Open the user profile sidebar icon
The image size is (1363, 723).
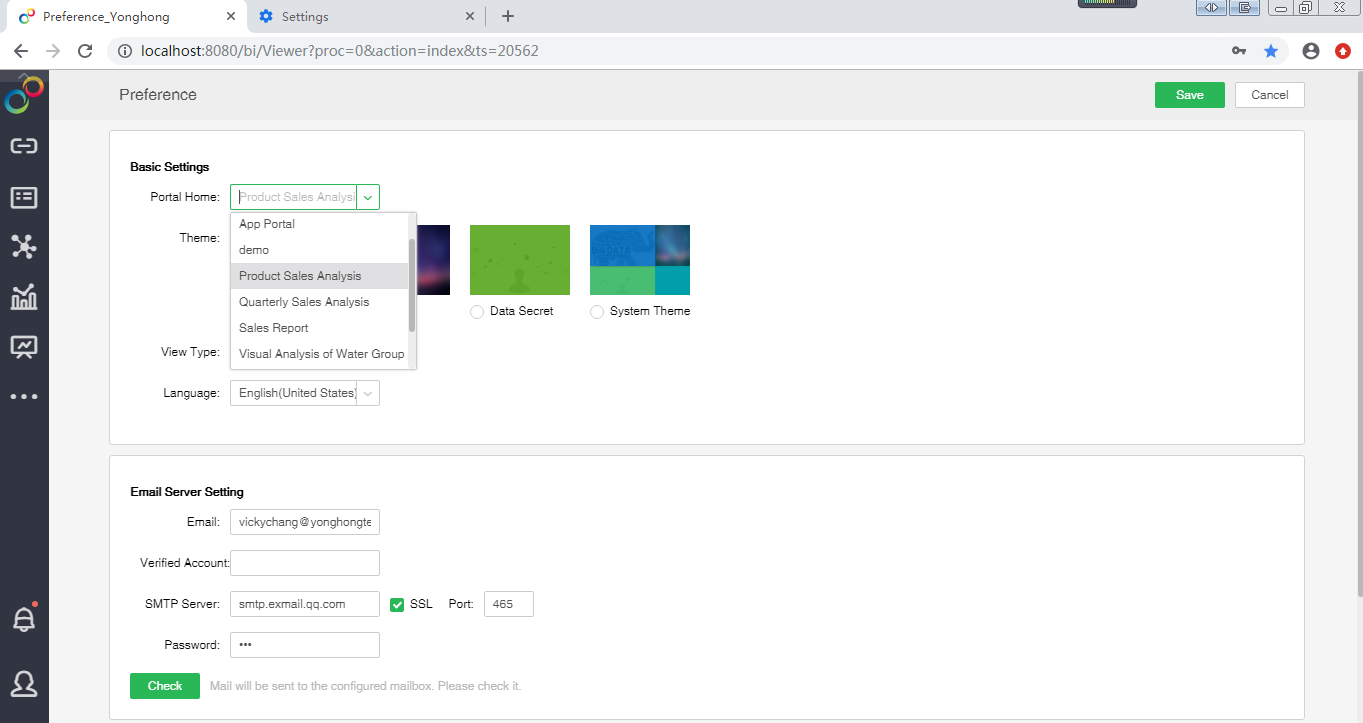(24, 684)
